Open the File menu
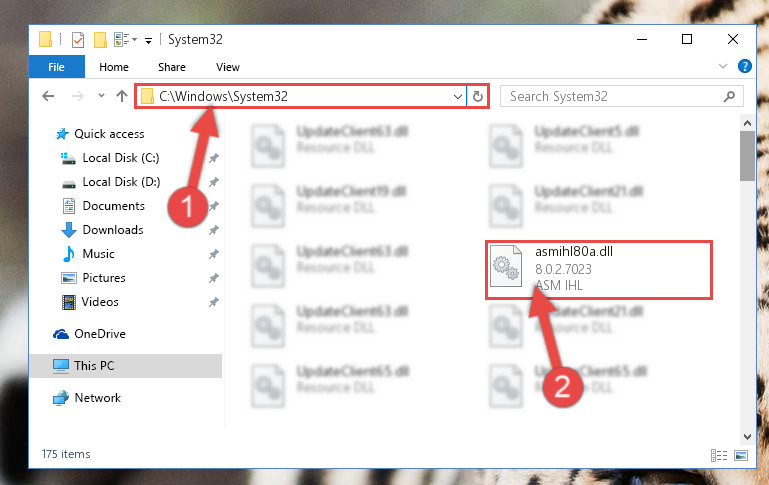Viewport: 769px width, 485px height. pyautogui.click(x=56, y=67)
